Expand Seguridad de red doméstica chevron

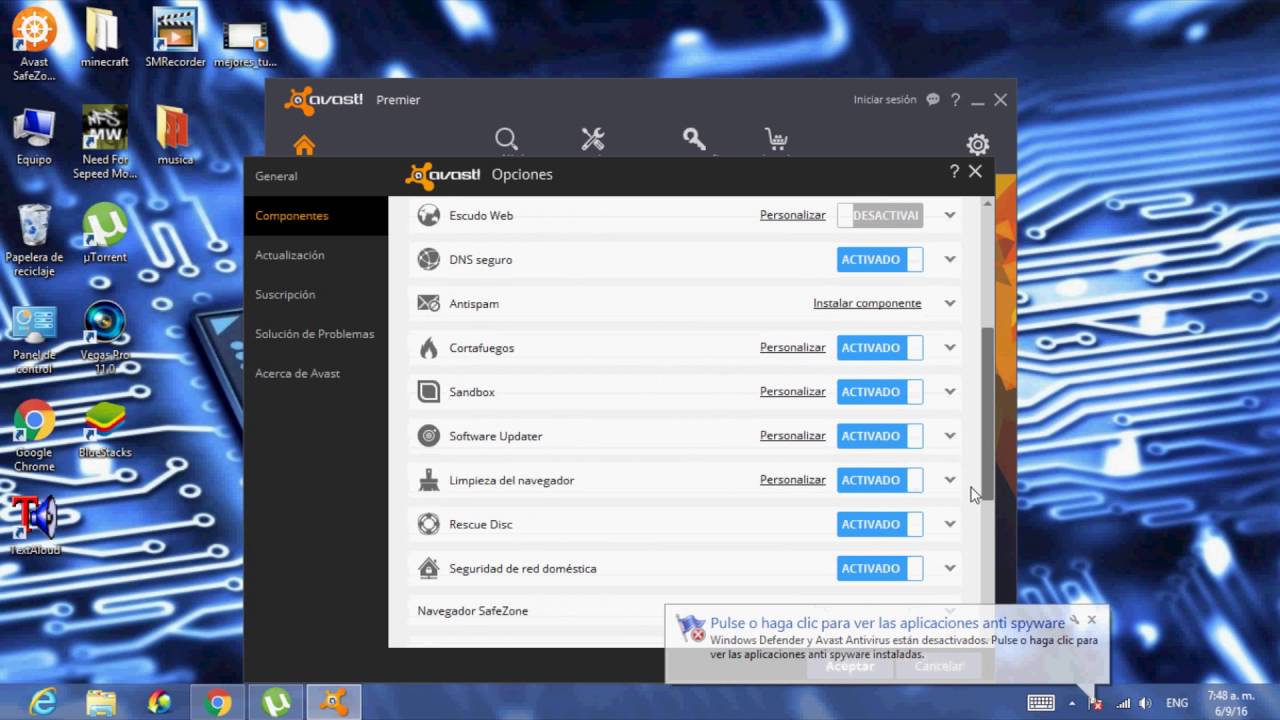point(950,568)
